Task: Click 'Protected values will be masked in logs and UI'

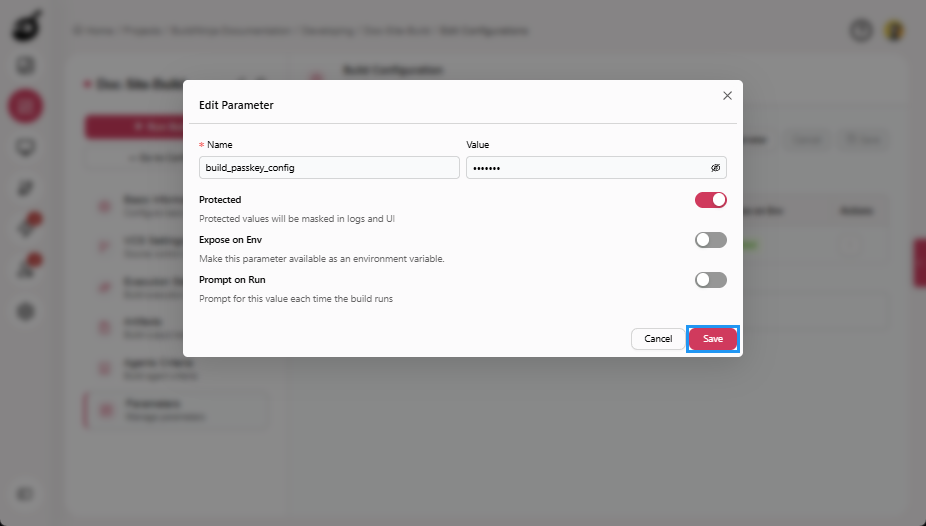Action: pyautogui.click(x=297, y=218)
